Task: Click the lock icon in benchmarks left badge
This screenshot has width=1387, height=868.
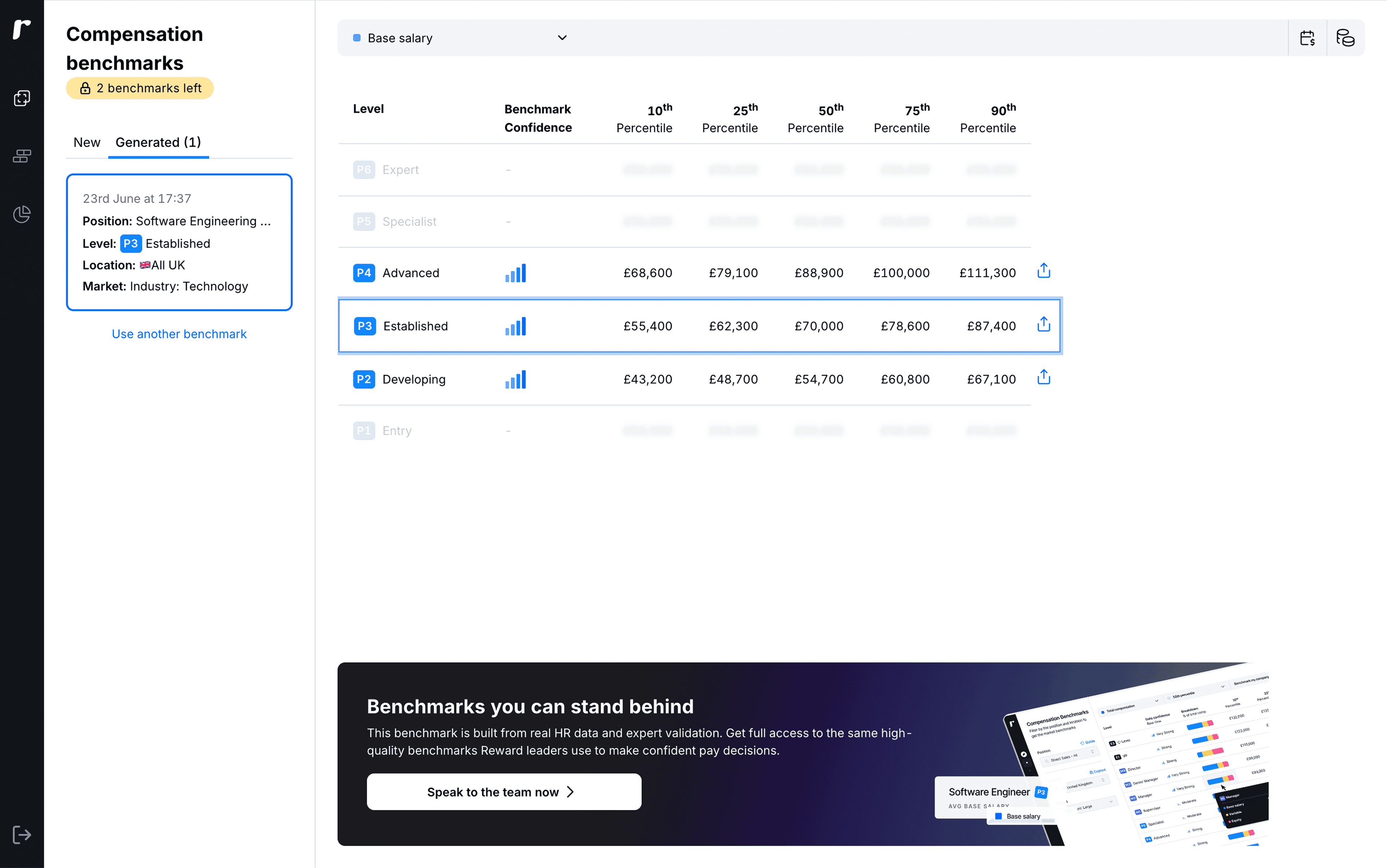Action: point(85,88)
